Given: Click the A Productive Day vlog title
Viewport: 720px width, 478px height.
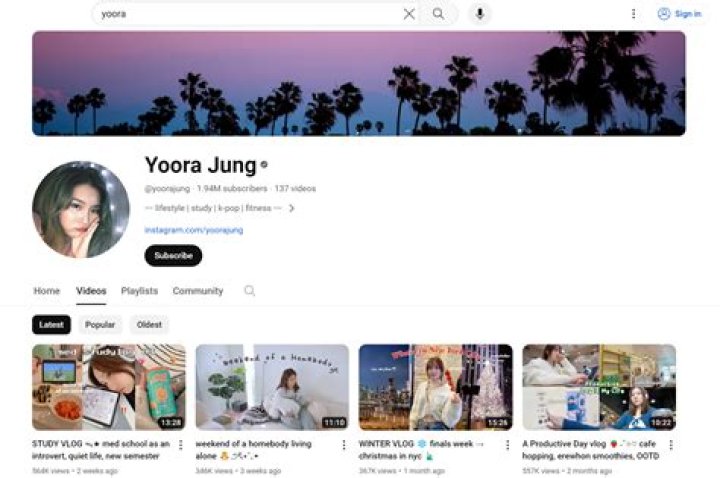Looking at the screenshot, I should point(591,450).
